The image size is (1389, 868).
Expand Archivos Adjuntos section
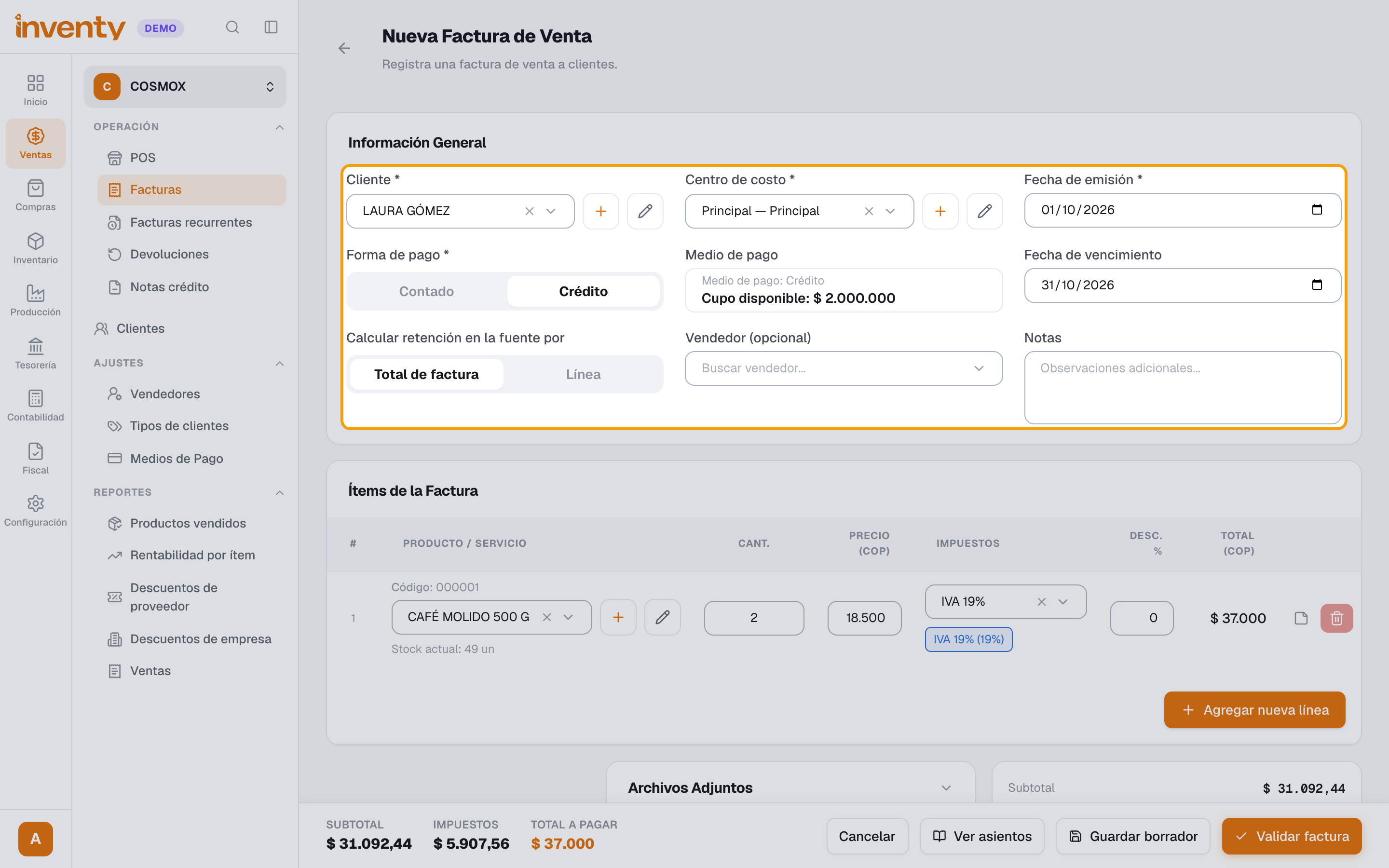coord(946,787)
